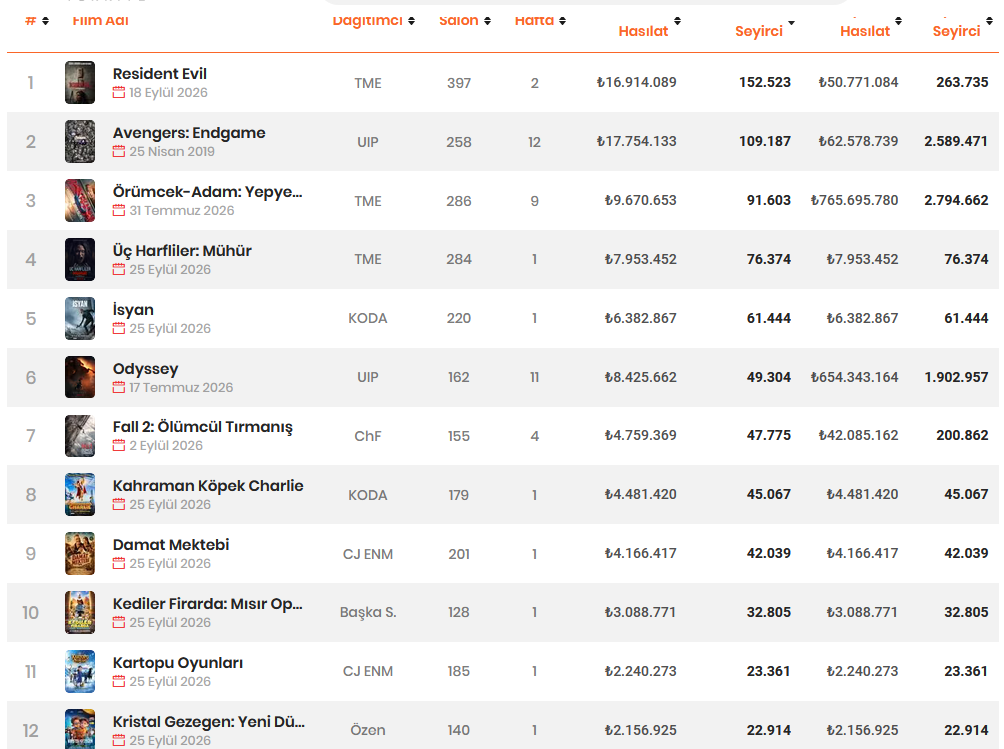Click the İsyan poster thumbnail
This screenshot has height=749, width=1004.
tap(80, 318)
